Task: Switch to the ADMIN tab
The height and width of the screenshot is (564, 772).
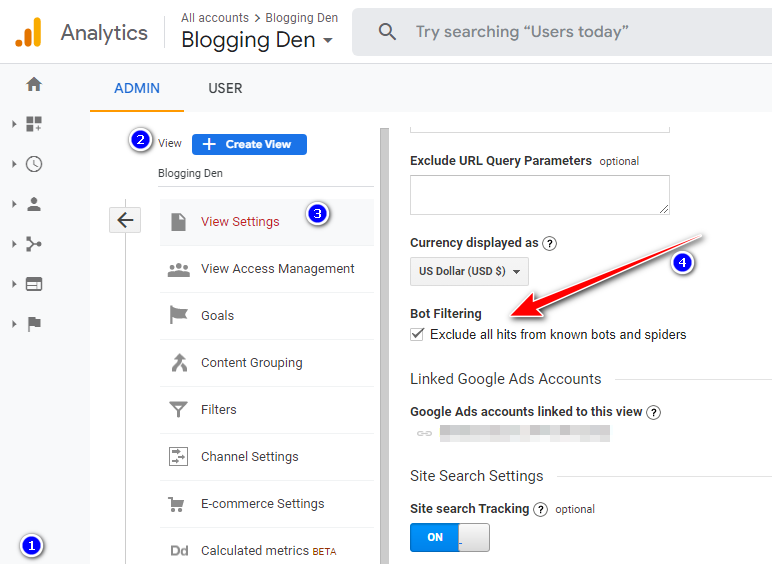Action: [137, 89]
